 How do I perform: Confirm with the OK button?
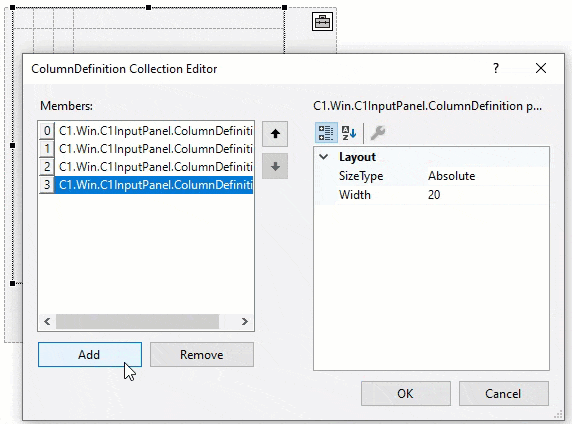406,393
